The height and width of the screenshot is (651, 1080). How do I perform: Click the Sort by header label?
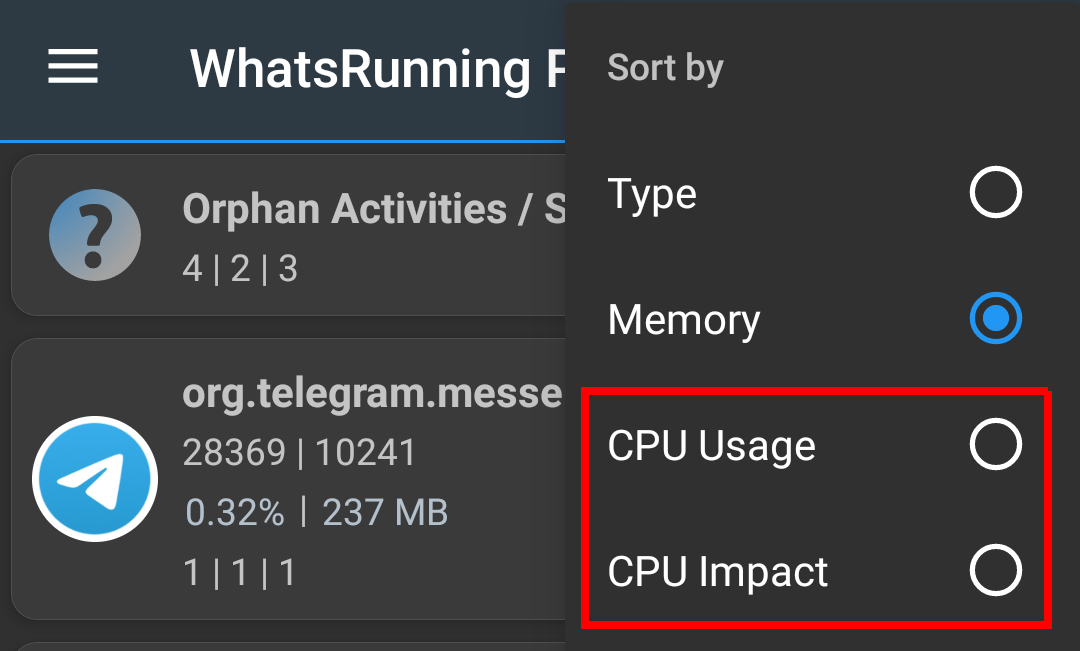pyautogui.click(x=665, y=67)
